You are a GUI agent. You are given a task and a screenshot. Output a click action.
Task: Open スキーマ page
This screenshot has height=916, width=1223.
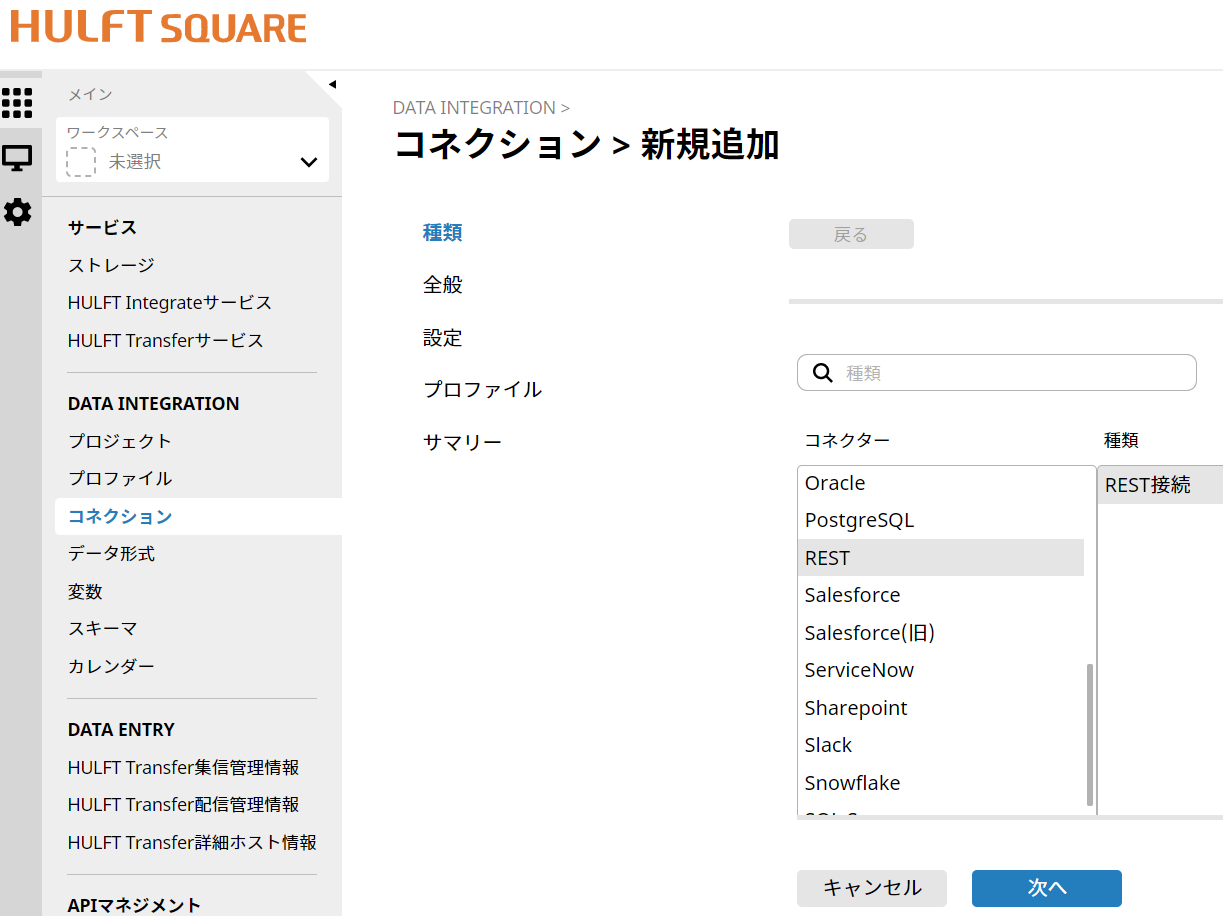coord(102,629)
